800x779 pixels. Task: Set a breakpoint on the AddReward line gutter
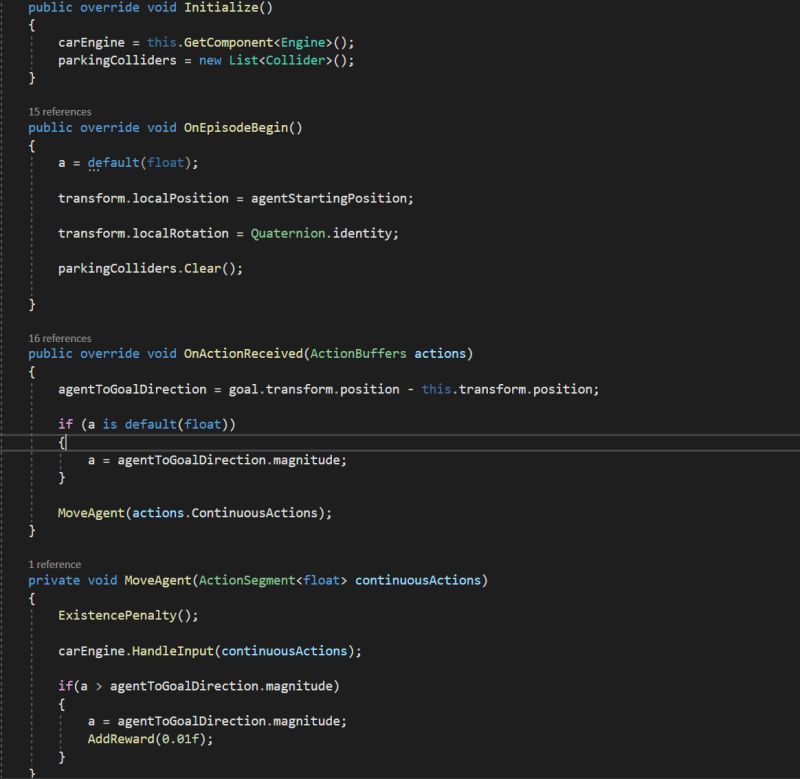(x=10, y=738)
